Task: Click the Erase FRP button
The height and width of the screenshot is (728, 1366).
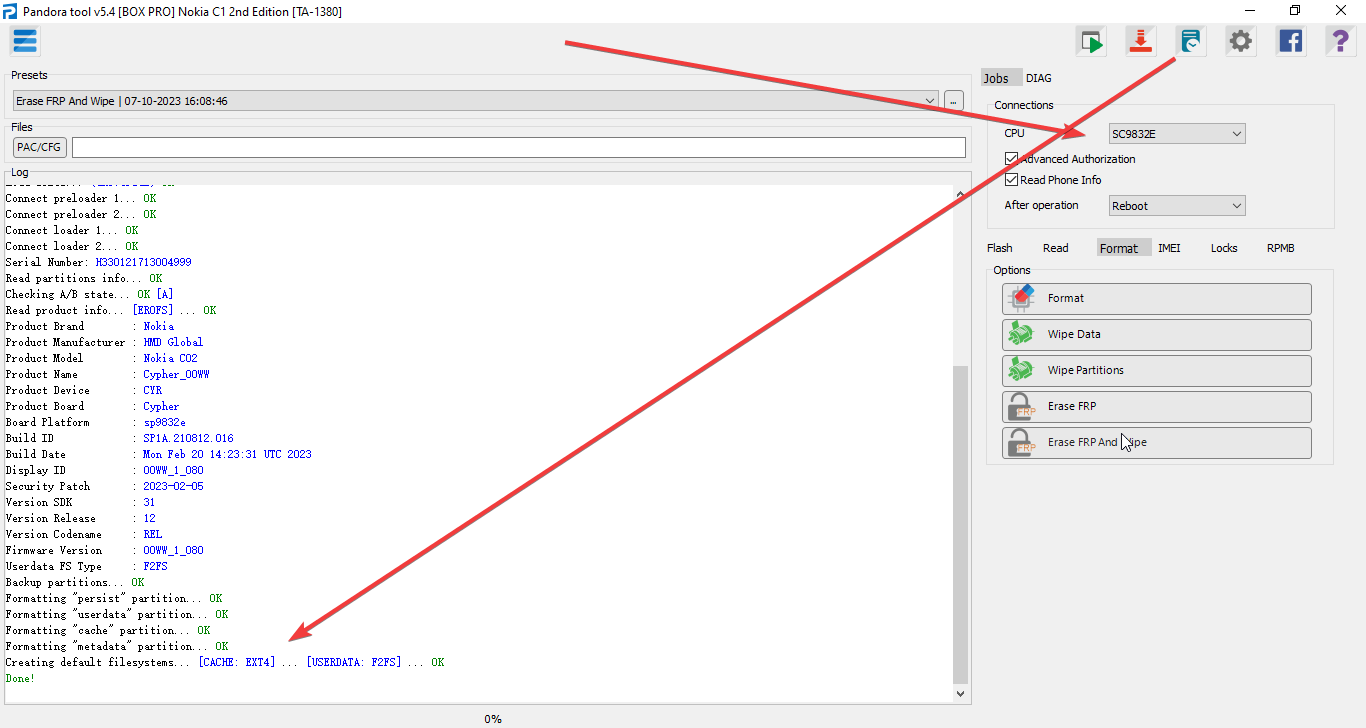Action: pos(1157,406)
